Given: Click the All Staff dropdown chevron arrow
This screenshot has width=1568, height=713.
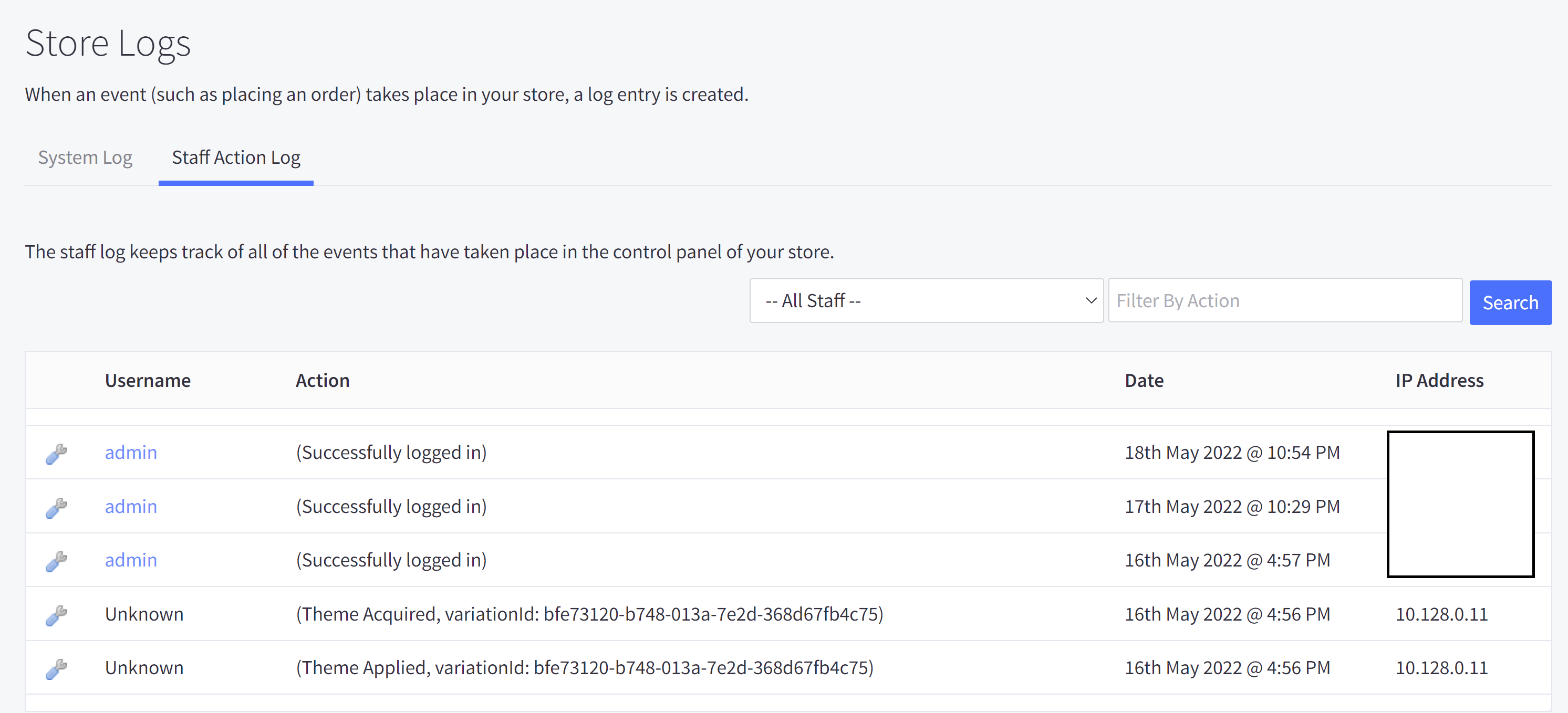Looking at the screenshot, I should pyautogui.click(x=1091, y=300).
